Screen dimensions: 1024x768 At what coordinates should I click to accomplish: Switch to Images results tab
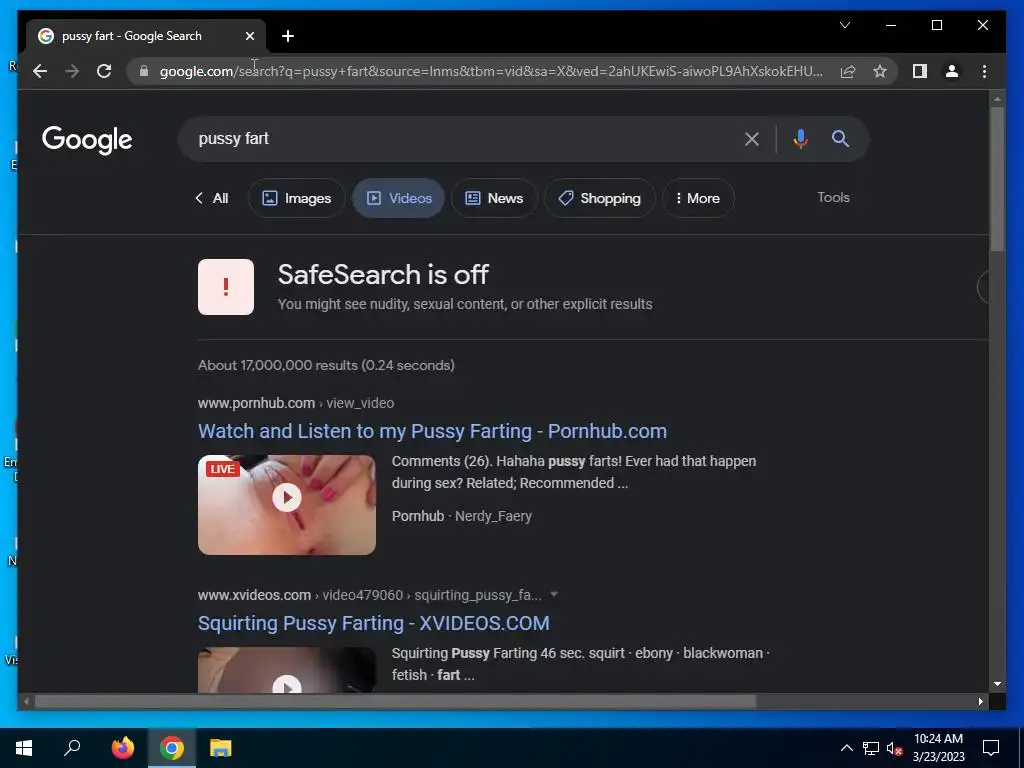[296, 198]
